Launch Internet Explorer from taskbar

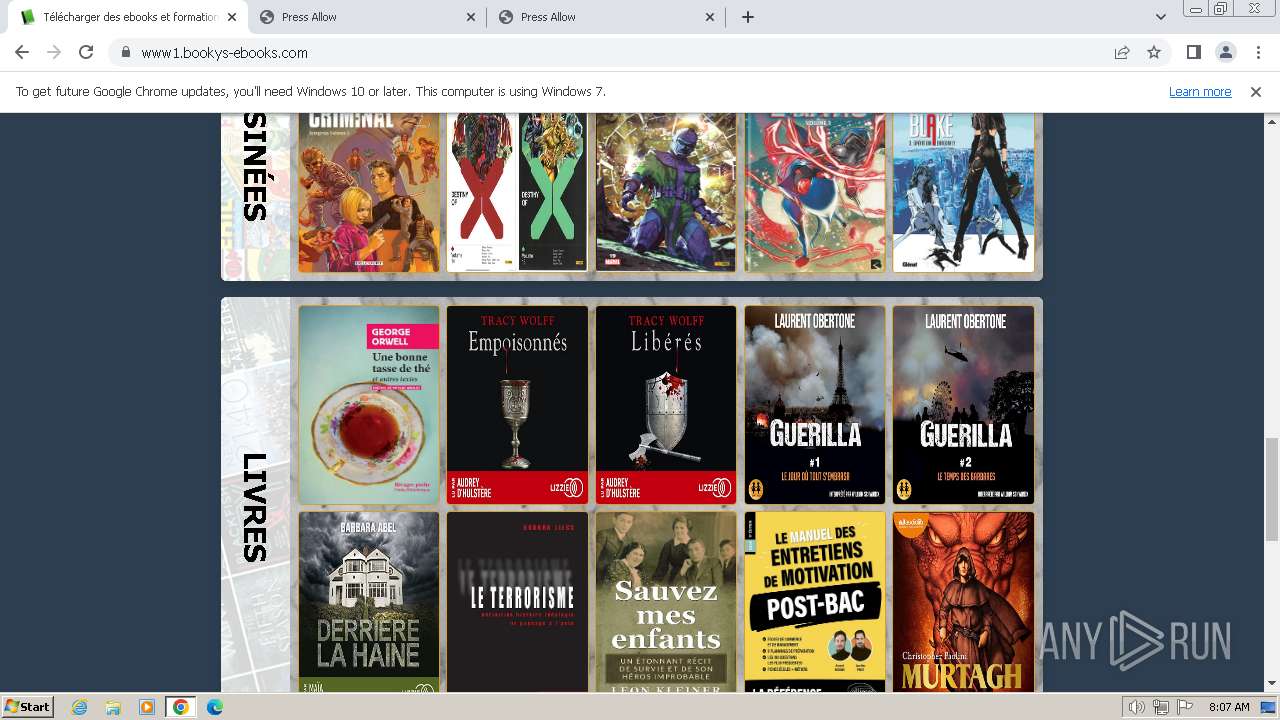(x=80, y=707)
